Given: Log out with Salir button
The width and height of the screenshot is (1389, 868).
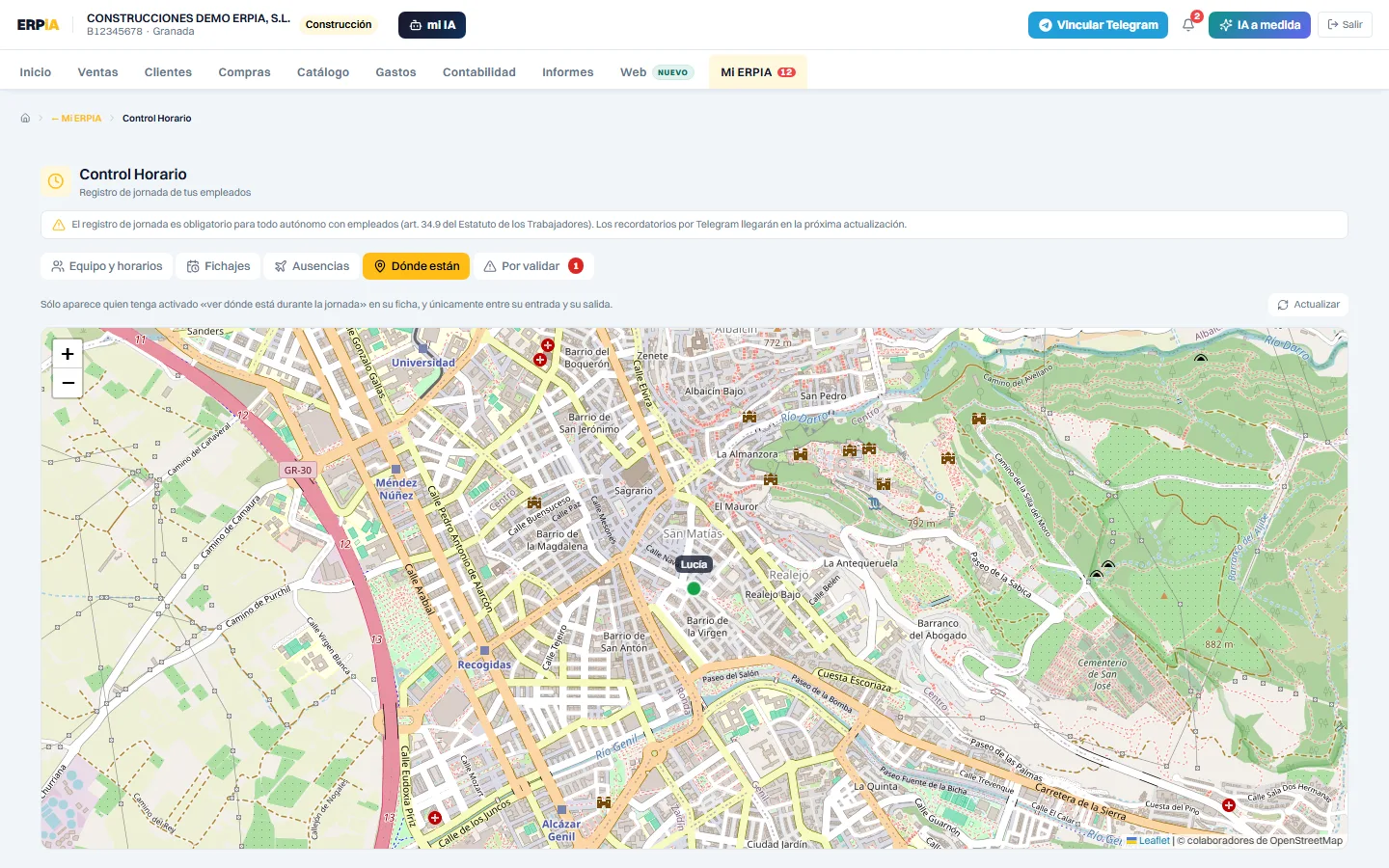Looking at the screenshot, I should [1345, 25].
